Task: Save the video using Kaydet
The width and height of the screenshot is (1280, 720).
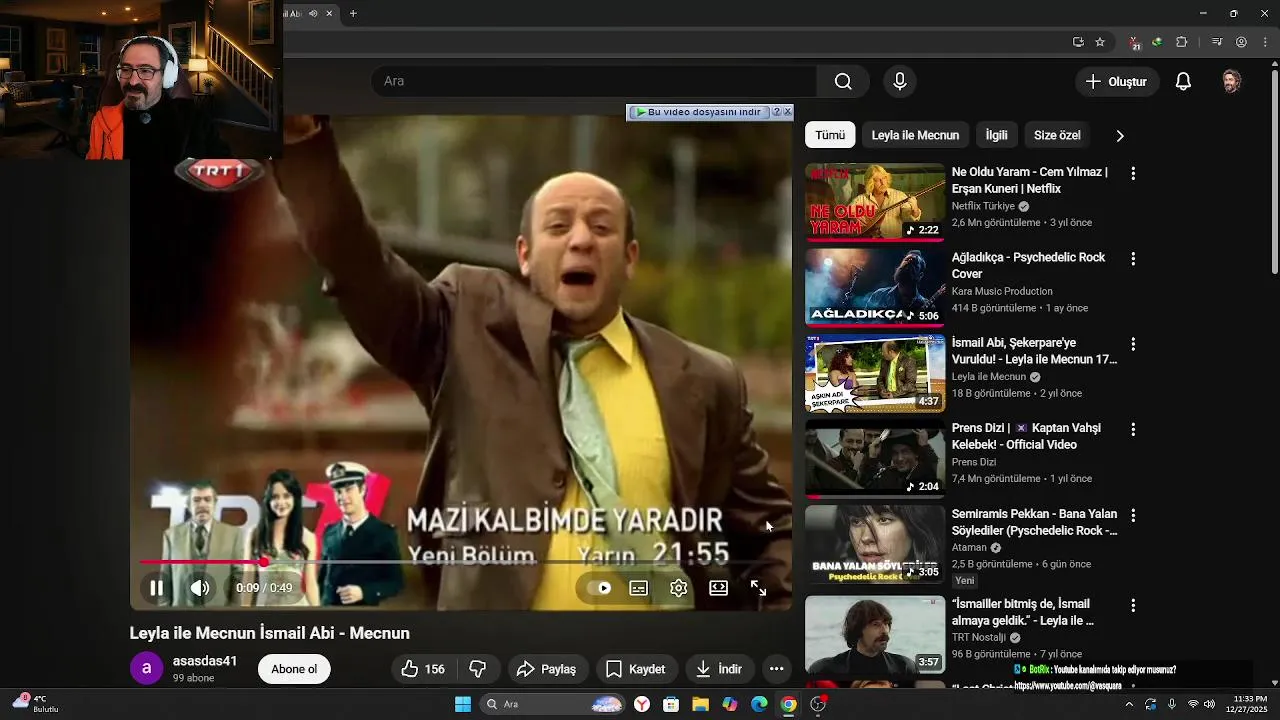Action: (636, 669)
